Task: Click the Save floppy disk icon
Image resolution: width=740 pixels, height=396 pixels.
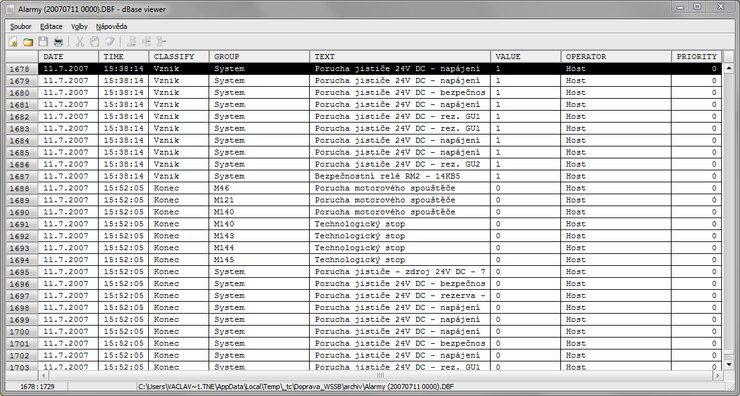Action: (43, 42)
